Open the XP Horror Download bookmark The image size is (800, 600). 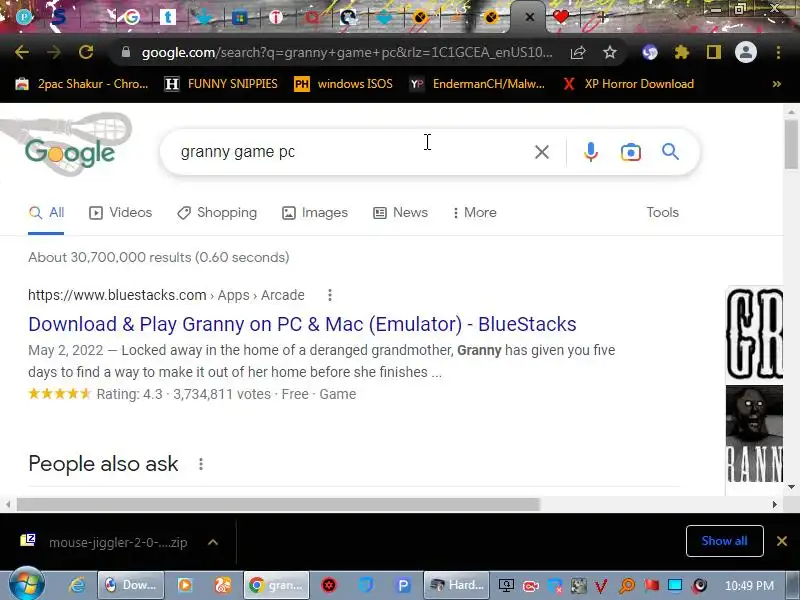pos(629,84)
